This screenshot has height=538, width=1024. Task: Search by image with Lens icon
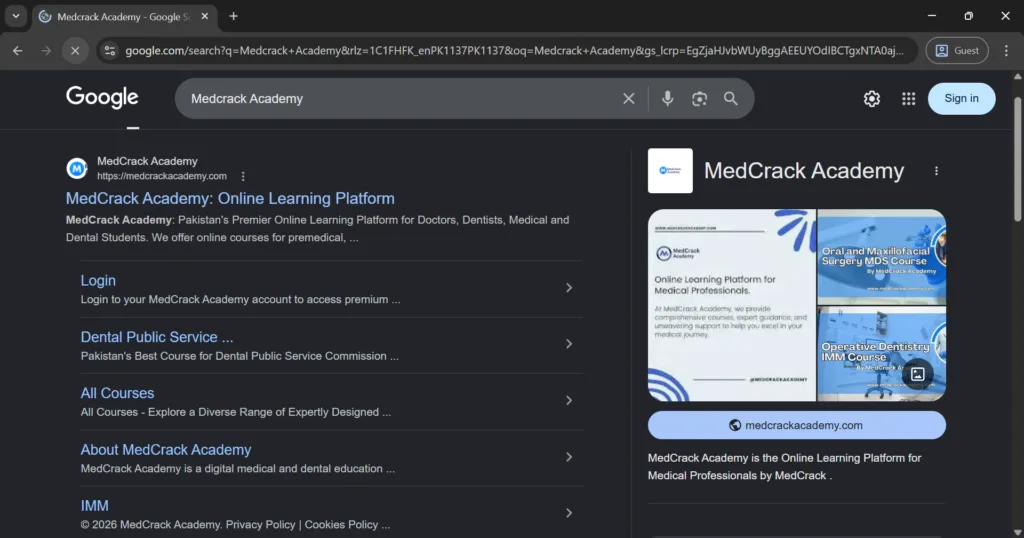699,99
